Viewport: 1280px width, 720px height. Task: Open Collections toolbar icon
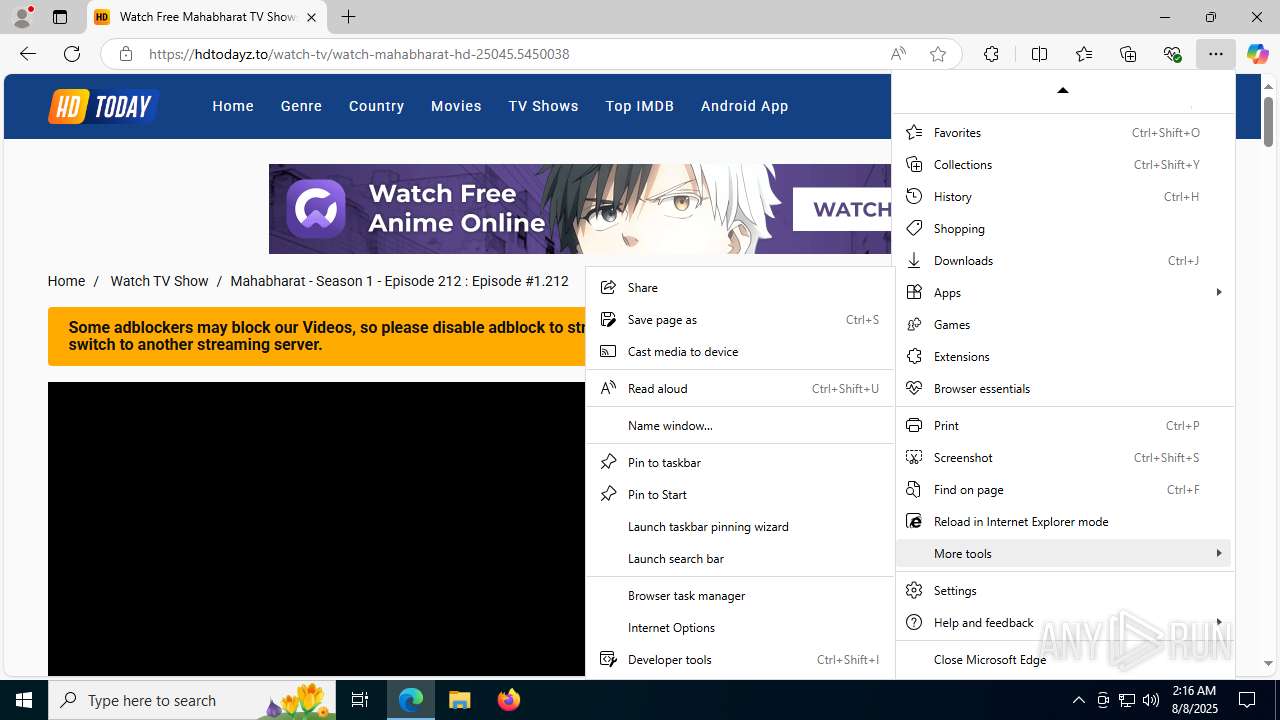tap(1128, 54)
